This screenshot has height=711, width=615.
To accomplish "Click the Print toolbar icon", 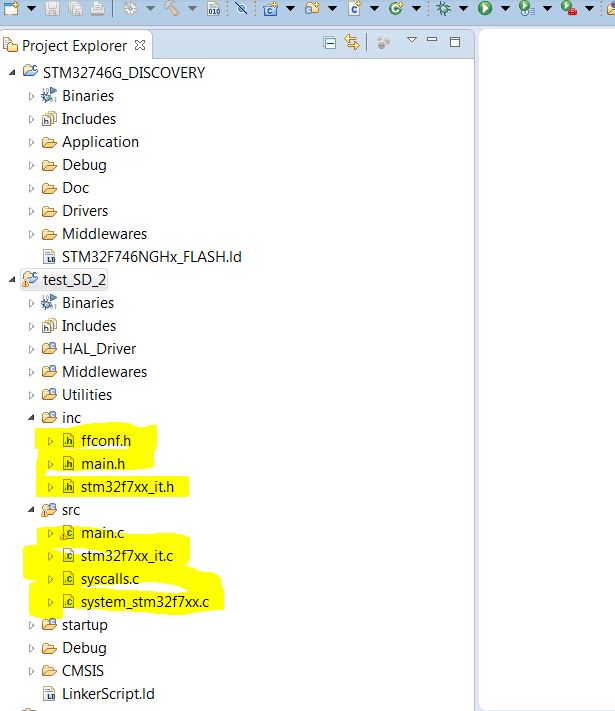I will click(x=97, y=9).
